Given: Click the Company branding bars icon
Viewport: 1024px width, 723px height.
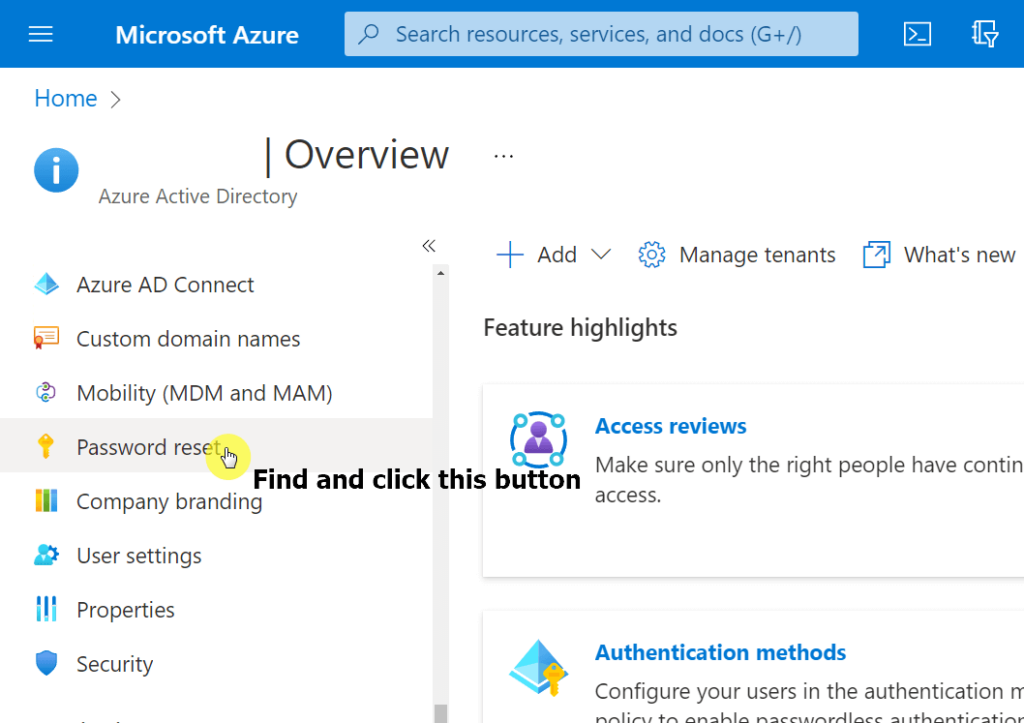Looking at the screenshot, I should [x=46, y=501].
